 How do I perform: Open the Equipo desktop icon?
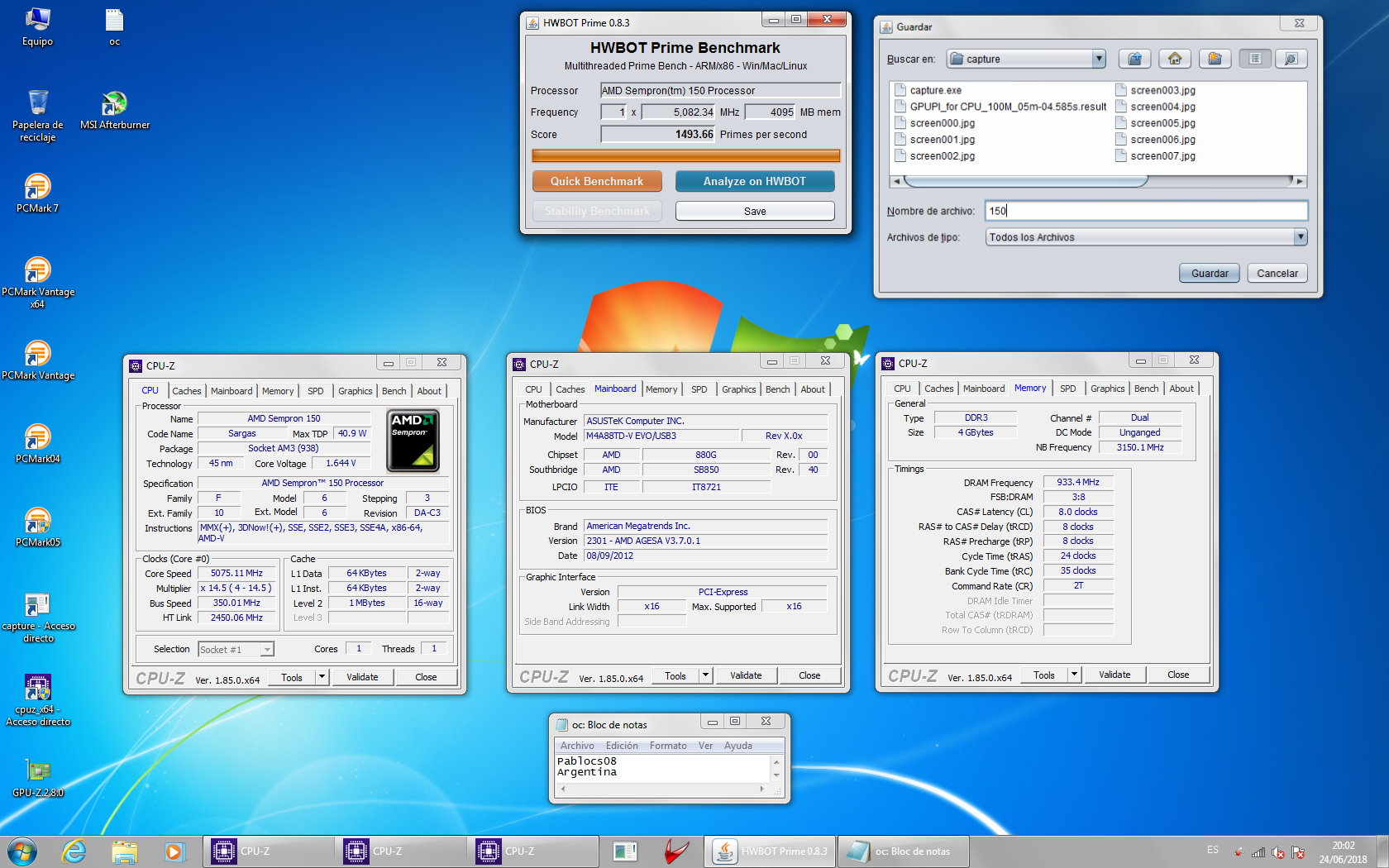[x=37, y=26]
